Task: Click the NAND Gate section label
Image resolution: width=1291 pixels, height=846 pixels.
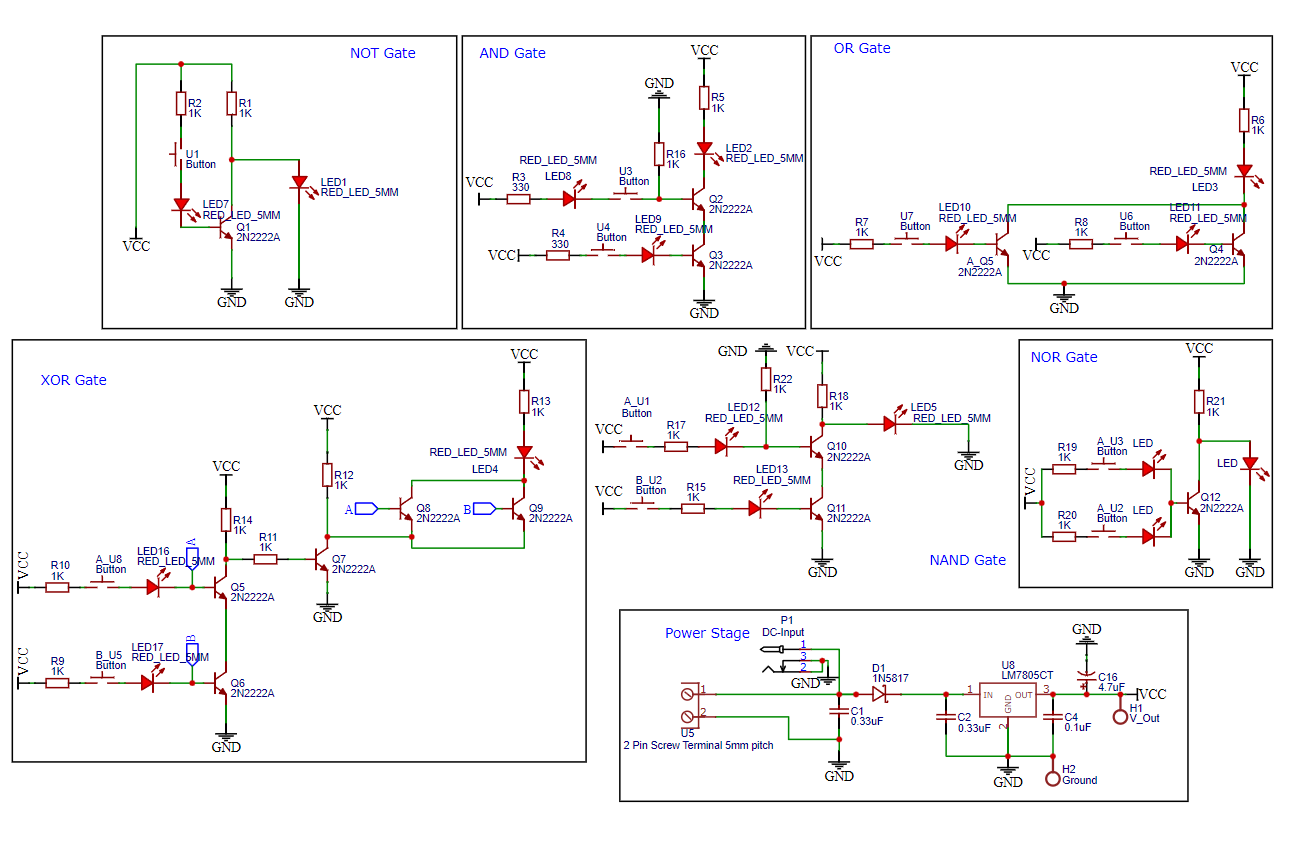Action: click(967, 560)
